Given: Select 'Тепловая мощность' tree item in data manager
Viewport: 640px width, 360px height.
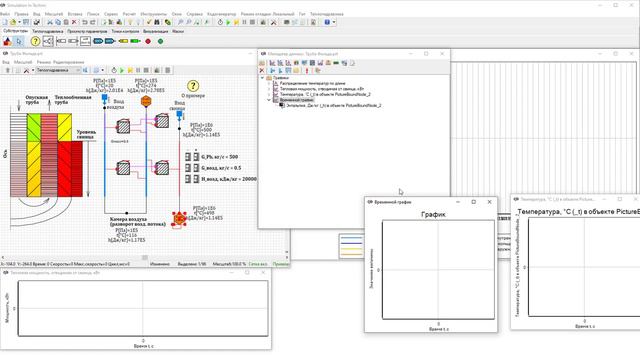Looking at the screenshot, I should (322, 89).
